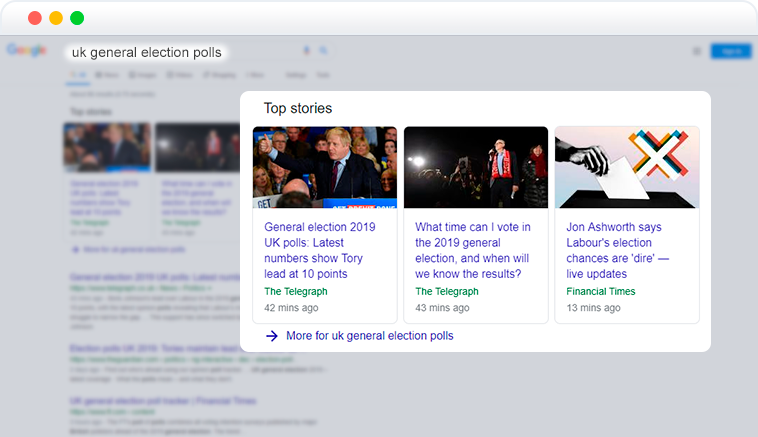Click The Telegraph source under 42 mins story
This screenshot has width=758, height=437.
pos(296,291)
